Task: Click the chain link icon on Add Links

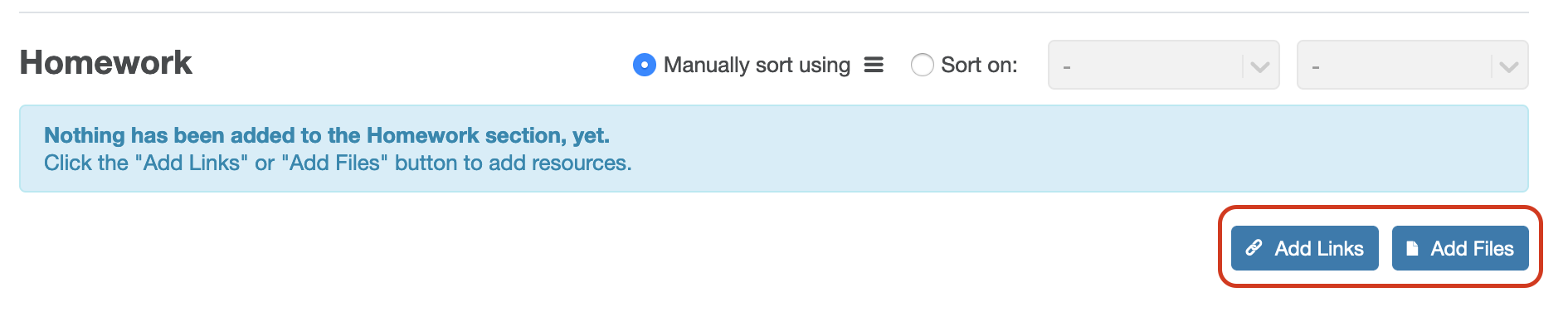Action: (x=1254, y=248)
